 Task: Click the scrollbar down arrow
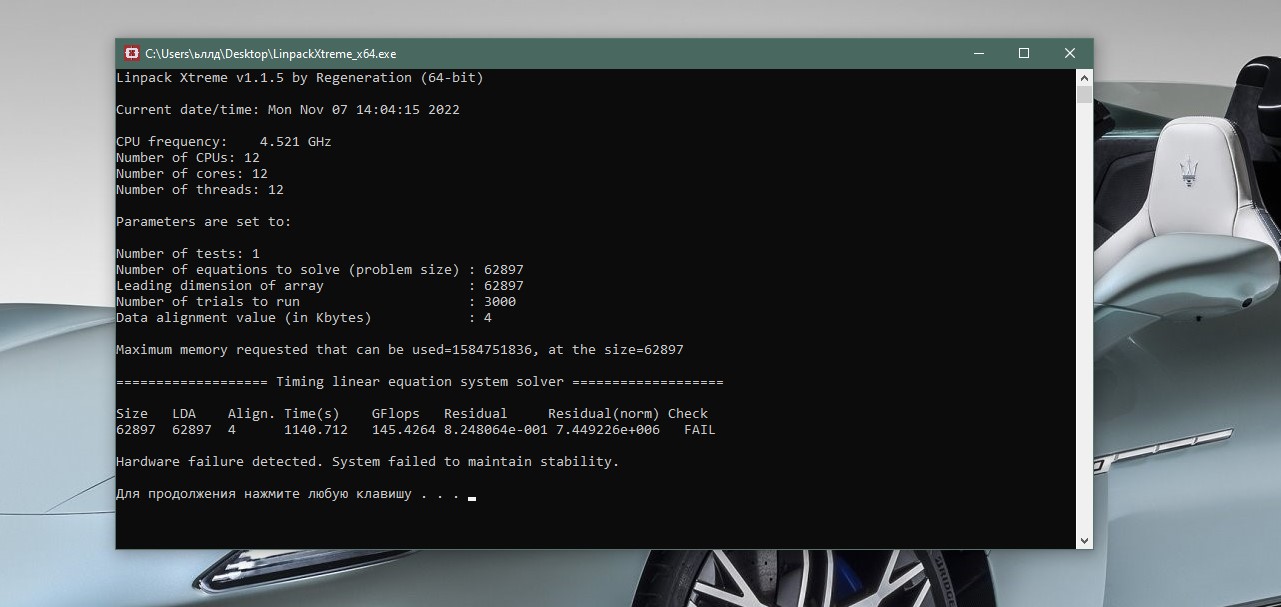pyautogui.click(x=1084, y=540)
